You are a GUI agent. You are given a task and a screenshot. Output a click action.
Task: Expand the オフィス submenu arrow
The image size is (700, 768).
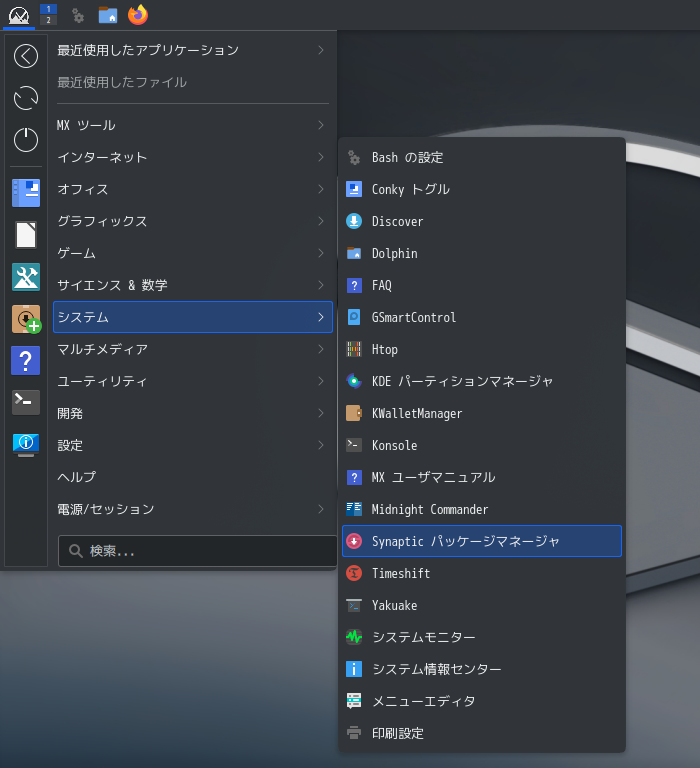pos(321,189)
